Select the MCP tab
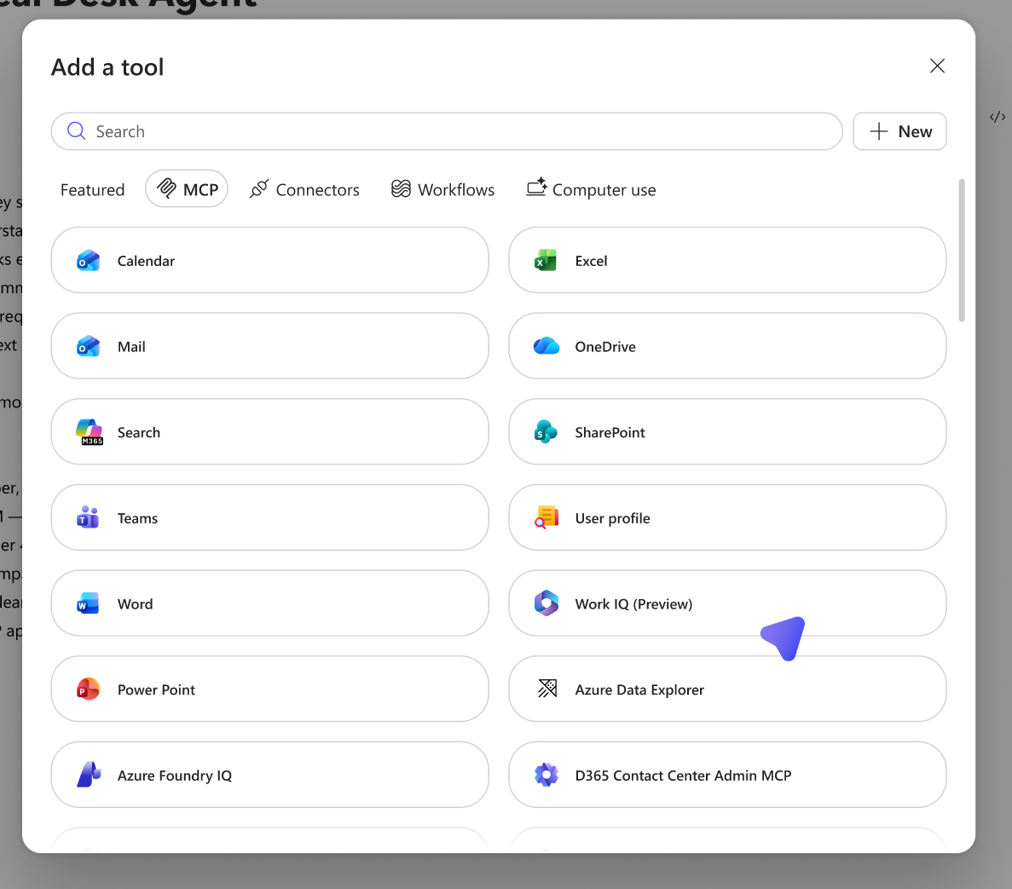 tap(187, 189)
